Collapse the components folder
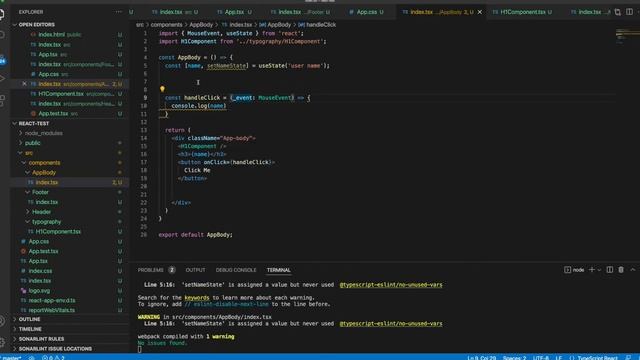The height and width of the screenshot is (360, 640). click(44, 162)
